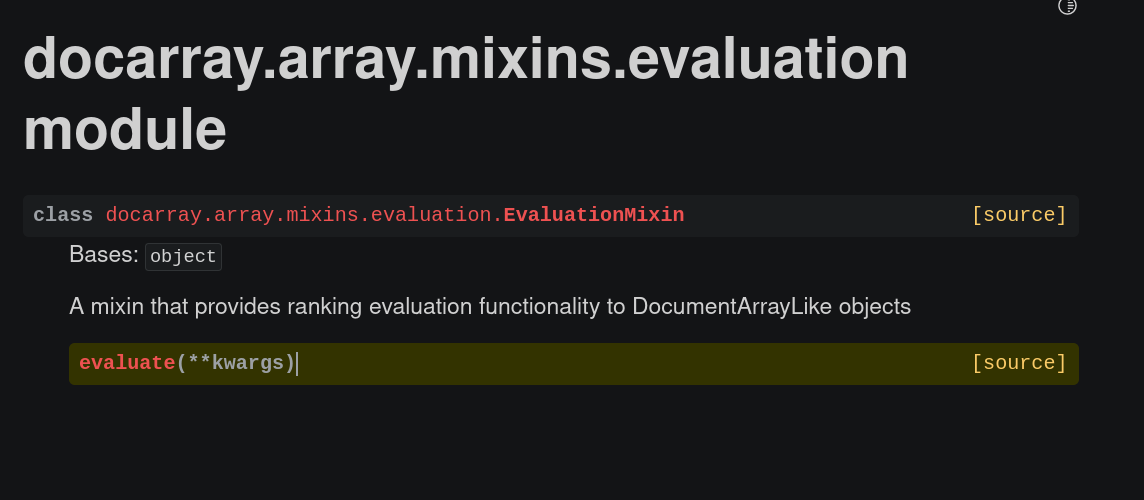The height and width of the screenshot is (500, 1144).
Task: Click the 'object' base class label
Action: point(183,257)
